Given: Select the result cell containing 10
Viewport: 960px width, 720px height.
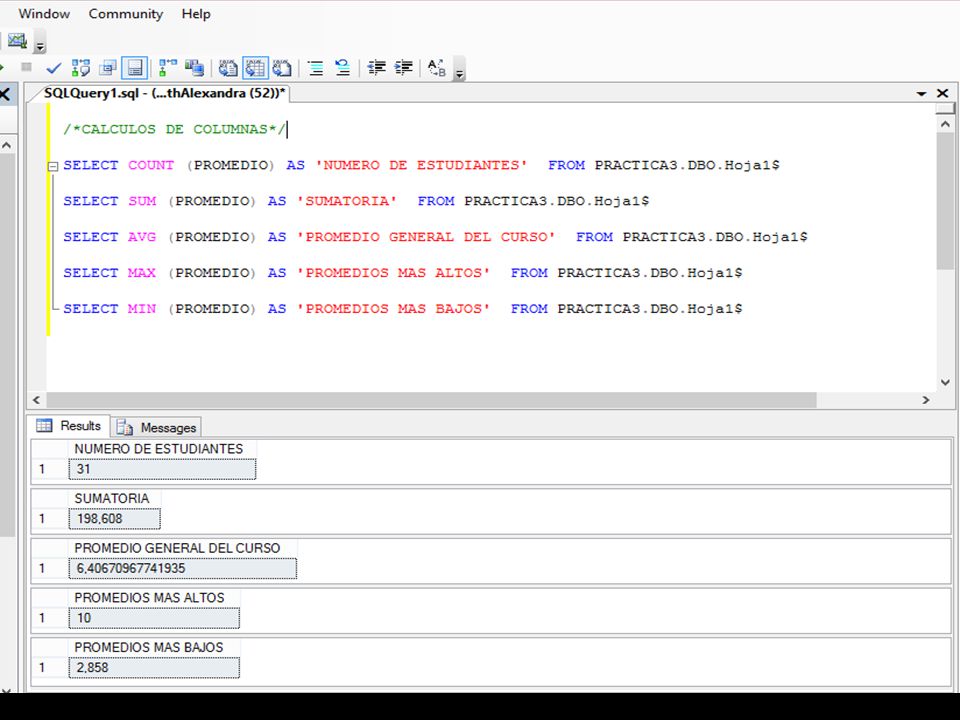Looking at the screenshot, I should point(154,618).
